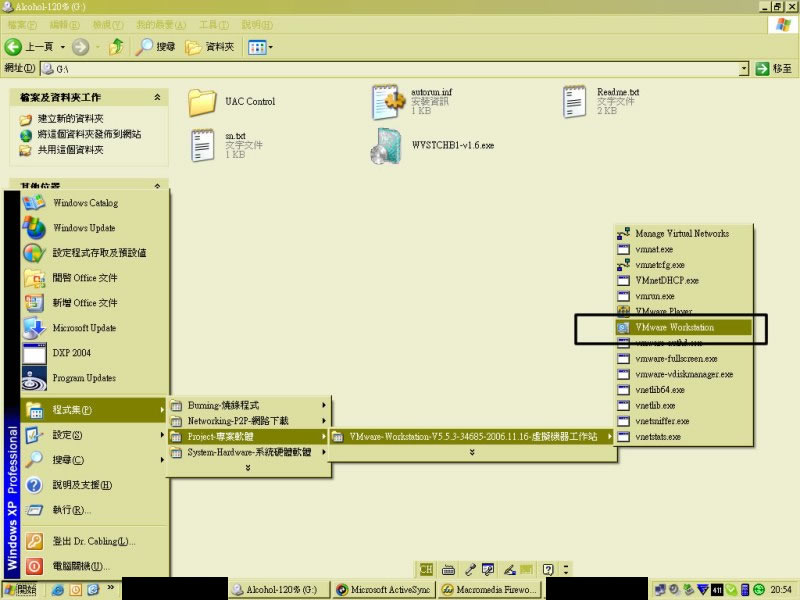Click 電腦關機(U)... to shut down
The image size is (800, 600).
coord(95,566)
